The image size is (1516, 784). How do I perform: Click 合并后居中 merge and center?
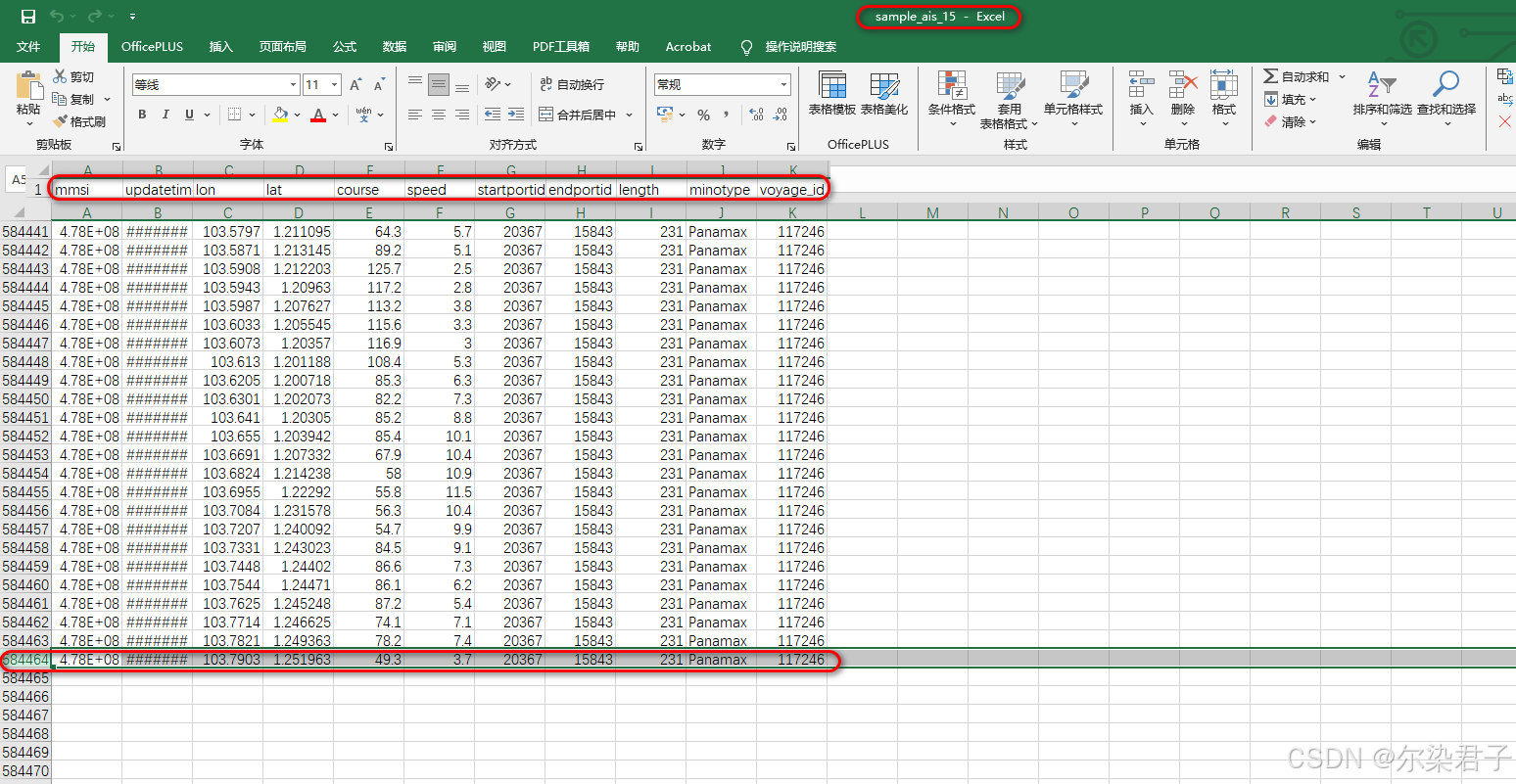click(x=577, y=115)
